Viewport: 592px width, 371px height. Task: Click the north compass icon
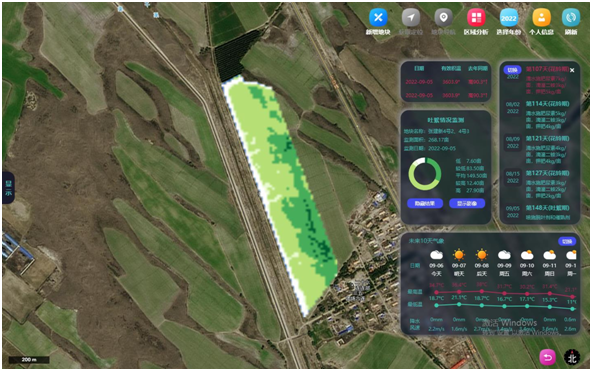pyautogui.click(x=572, y=357)
